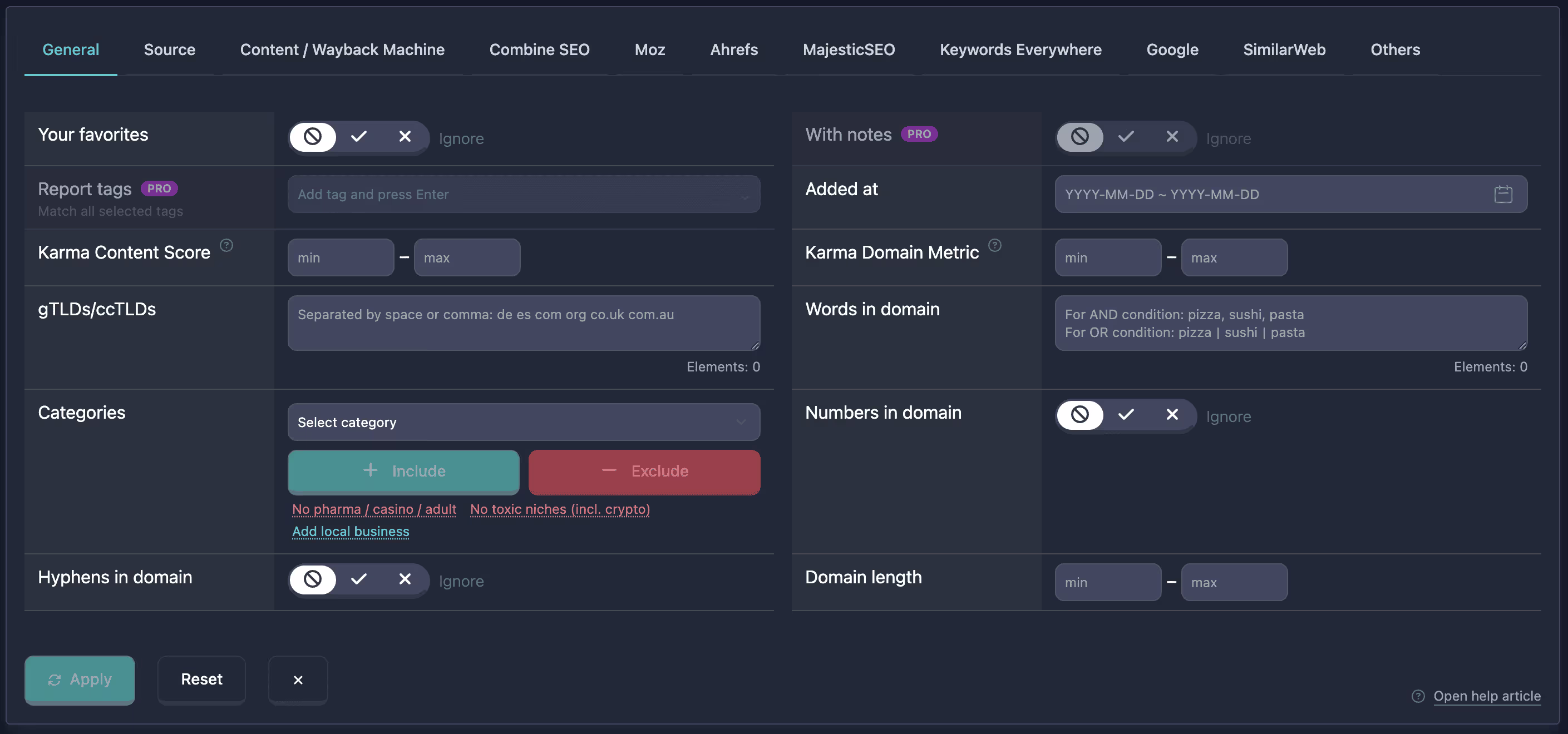Select X option for Hyphens in domain

[405, 579]
